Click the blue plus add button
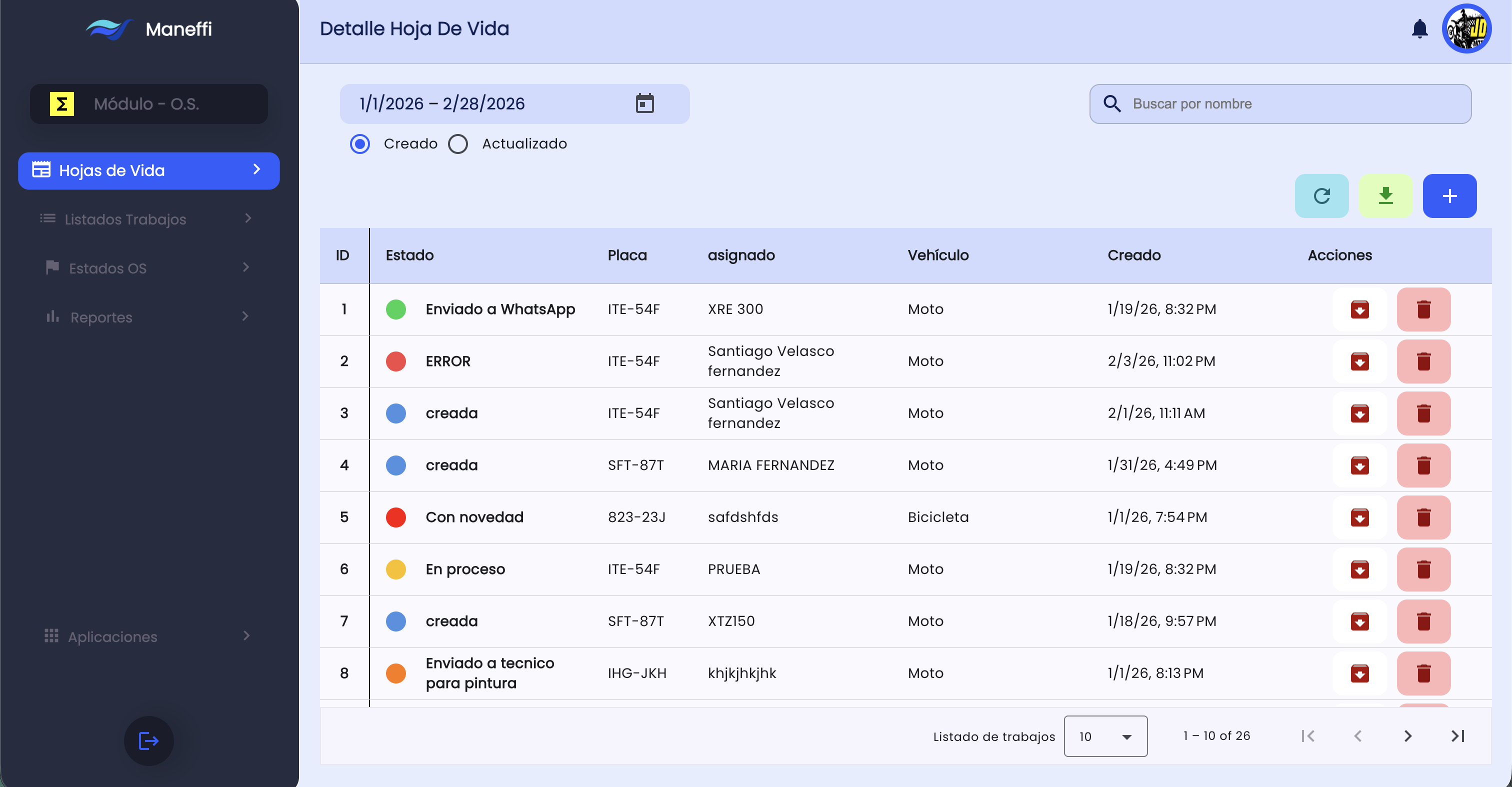The image size is (1512, 787). coord(1449,196)
